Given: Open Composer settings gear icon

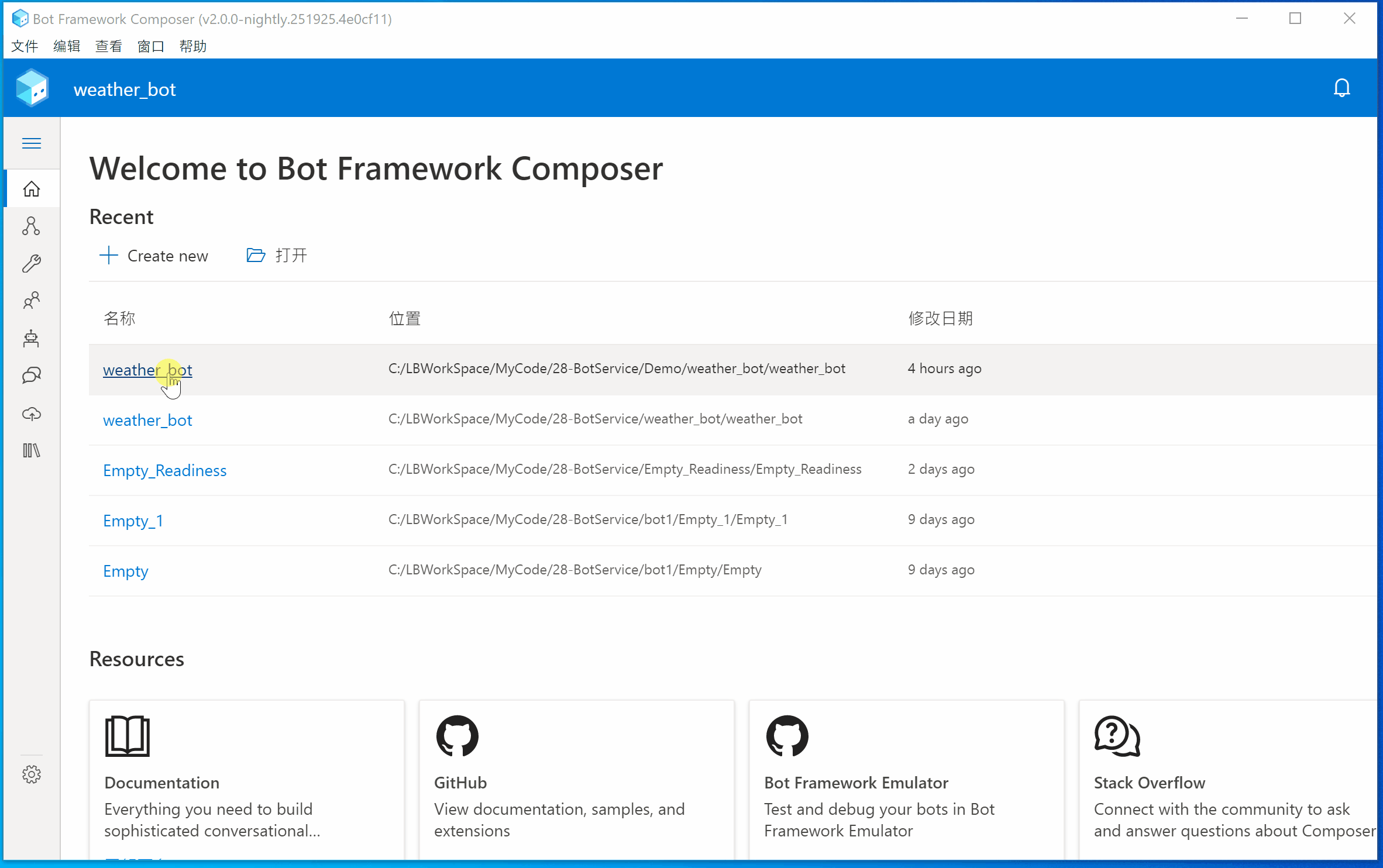Looking at the screenshot, I should click(x=32, y=774).
